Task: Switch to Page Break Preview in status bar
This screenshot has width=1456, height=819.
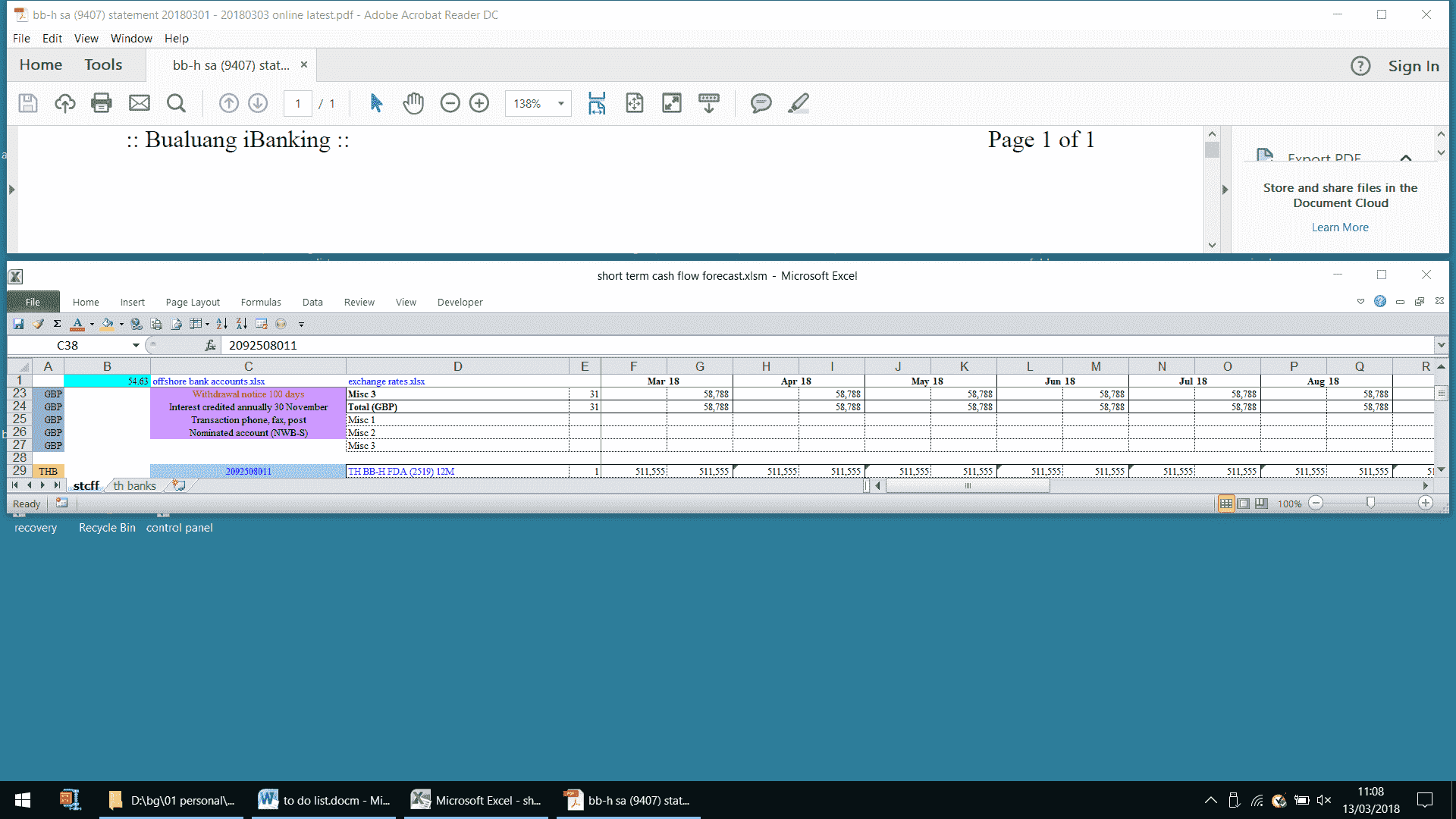Action: (1261, 504)
